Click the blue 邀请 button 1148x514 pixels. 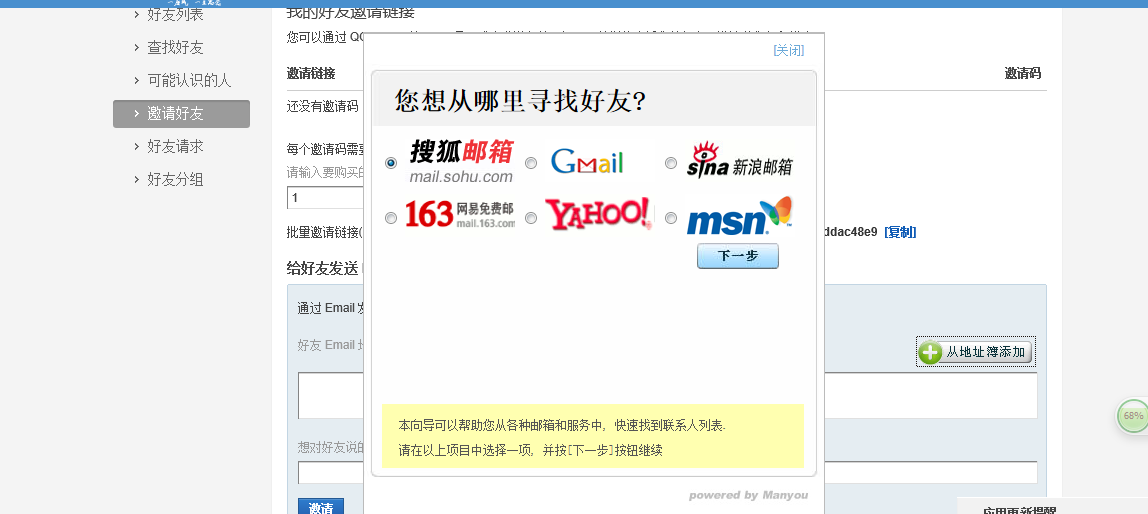pyautogui.click(x=321, y=507)
